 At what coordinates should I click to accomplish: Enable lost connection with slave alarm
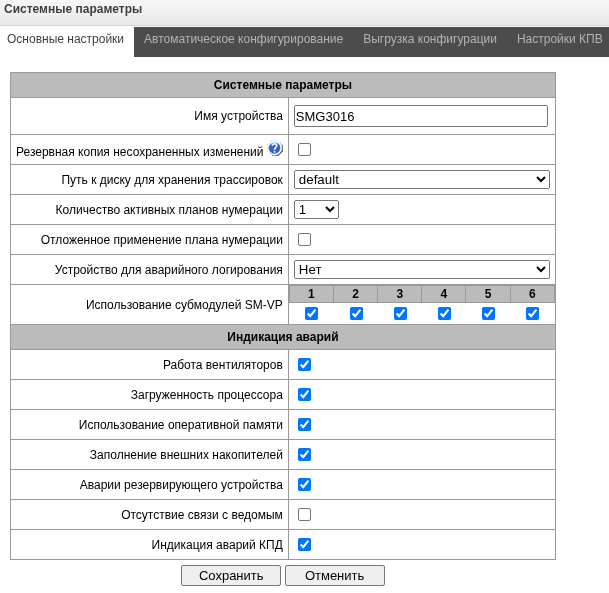(304, 514)
